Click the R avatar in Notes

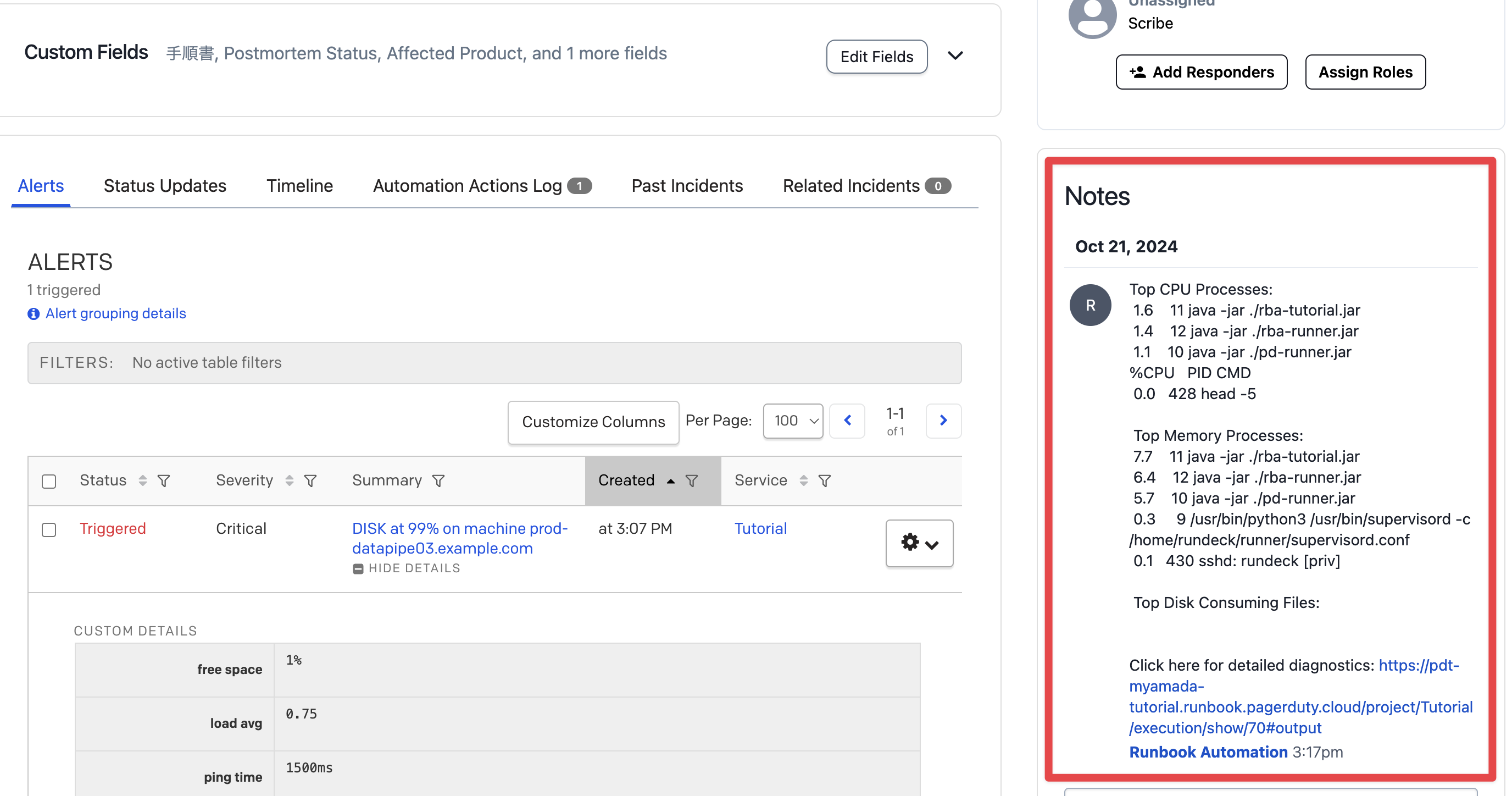click(1090, 305)
